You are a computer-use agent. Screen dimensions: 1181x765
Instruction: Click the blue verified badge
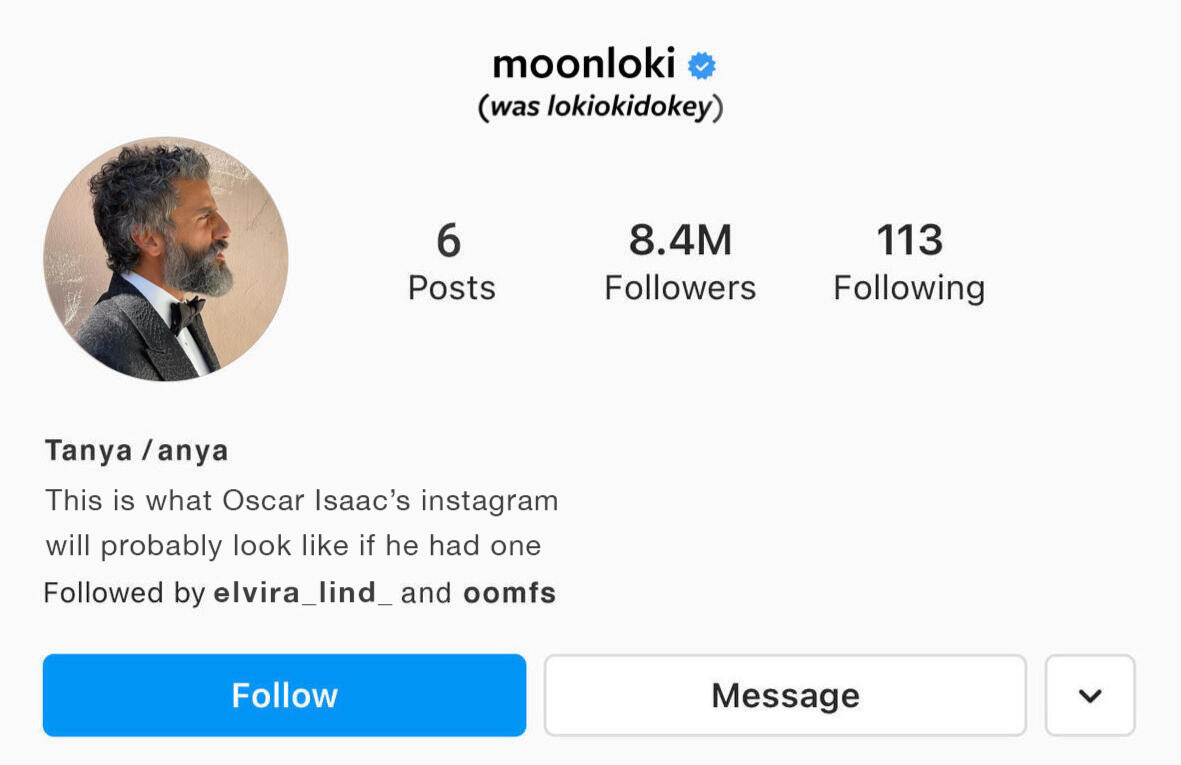702,66
